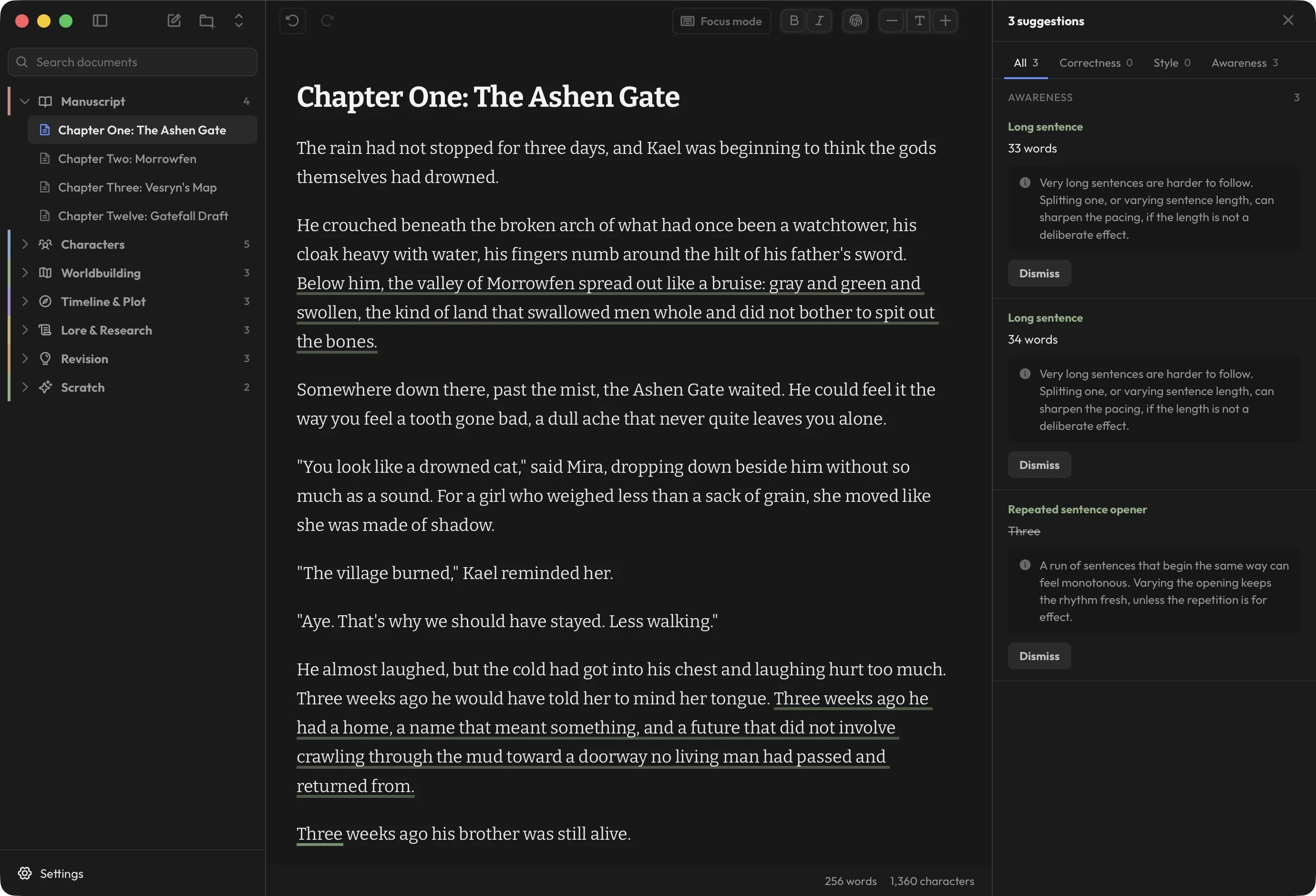Viewport: 1316px width, 896px height.
Task: Click the Lore & Research scroll icon
Action: coord(45,330)
